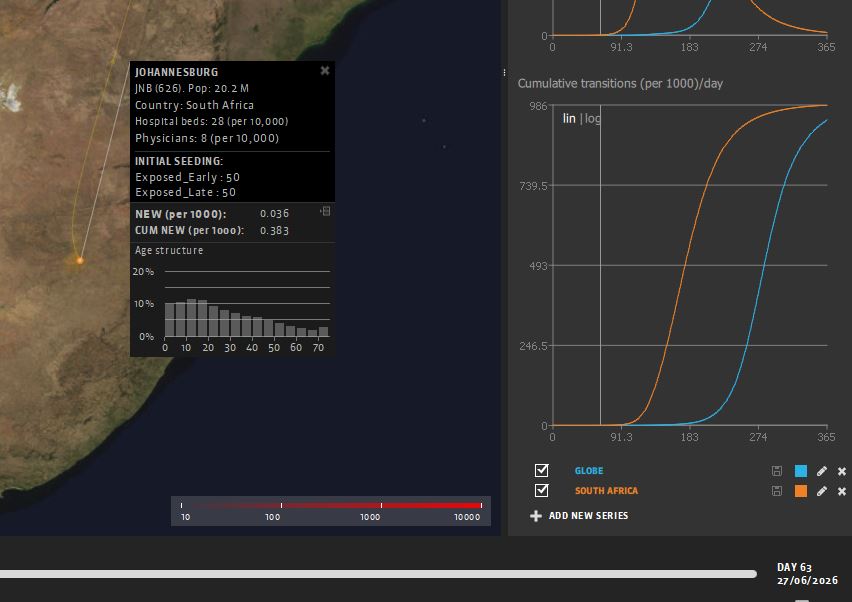This screenshot has height=602, width=852.
Task: Click the SOUTH AFRICA series label
Action: coord(606,491)
